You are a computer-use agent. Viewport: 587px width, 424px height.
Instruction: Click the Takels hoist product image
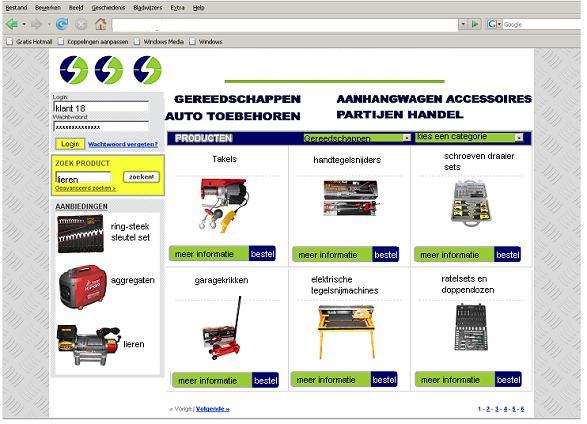tap(224, 205)
